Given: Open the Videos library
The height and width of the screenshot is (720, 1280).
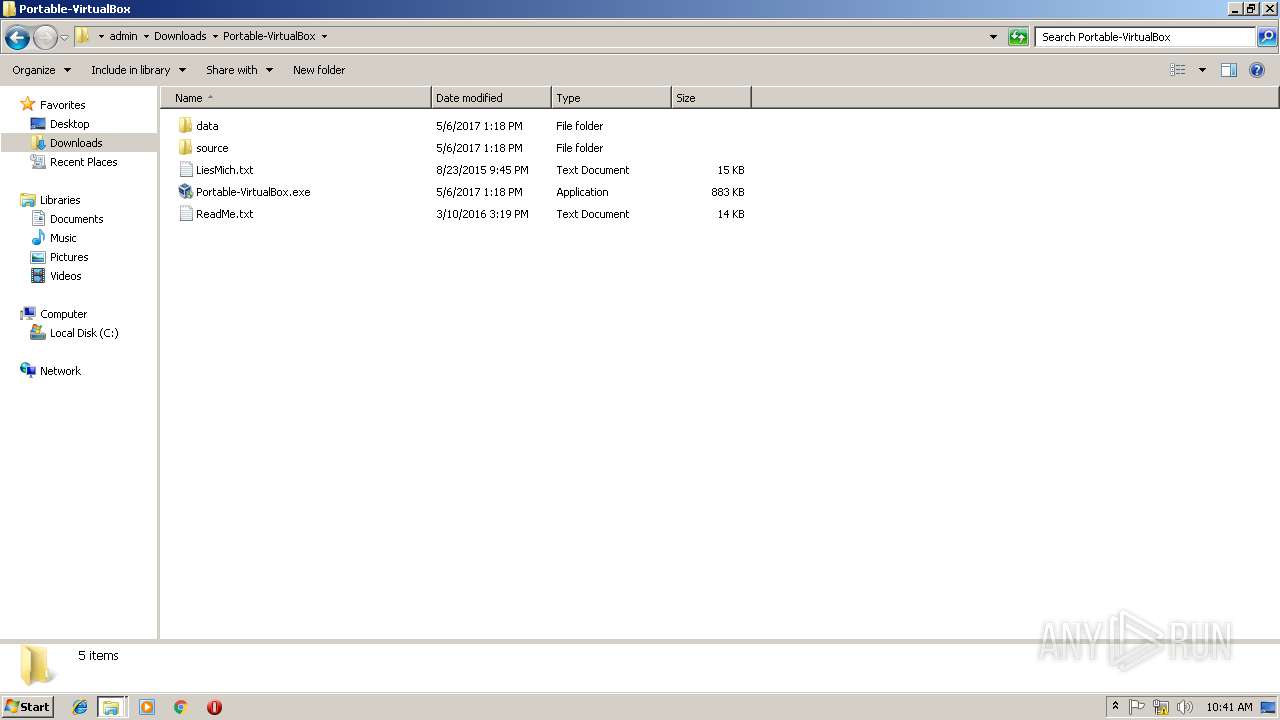Looking at the screenshot, I should 65,276.
